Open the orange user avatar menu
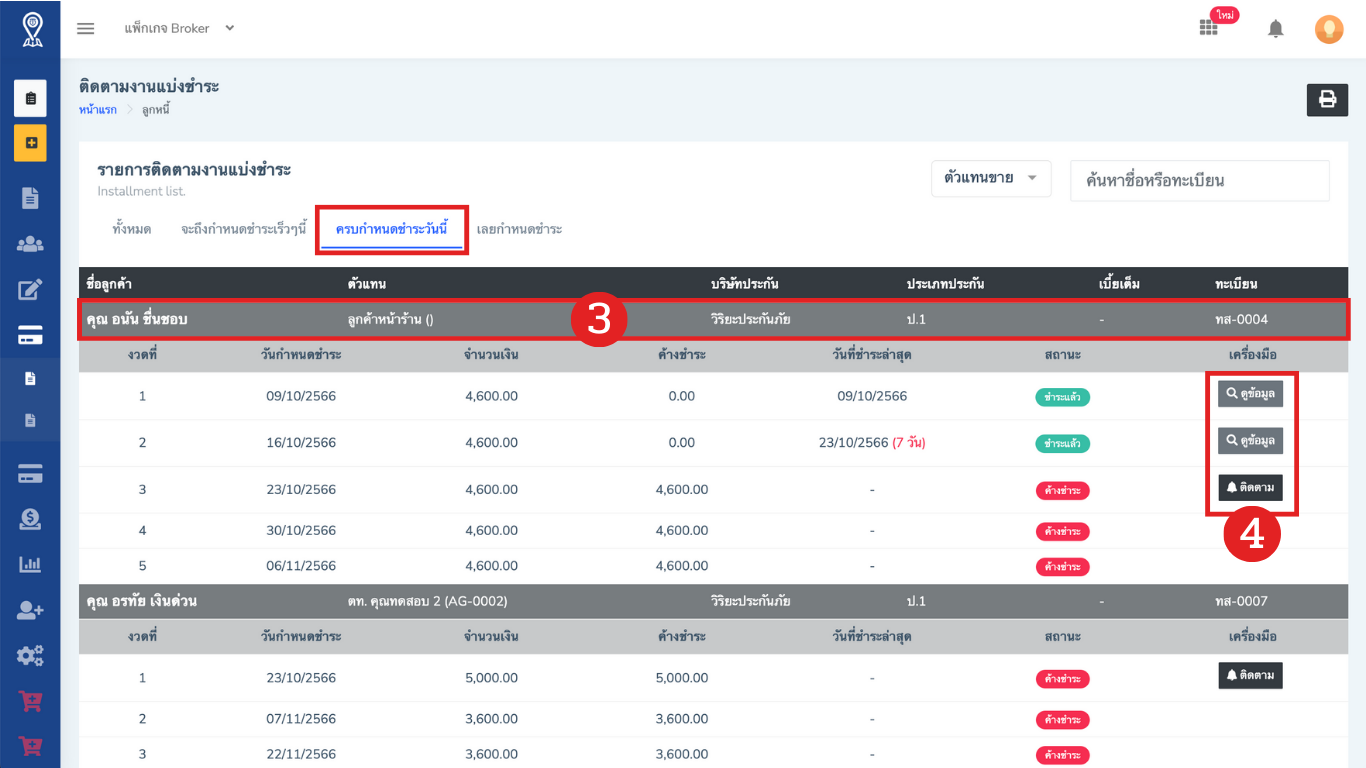1366x768 pixels. [1329, 29]
